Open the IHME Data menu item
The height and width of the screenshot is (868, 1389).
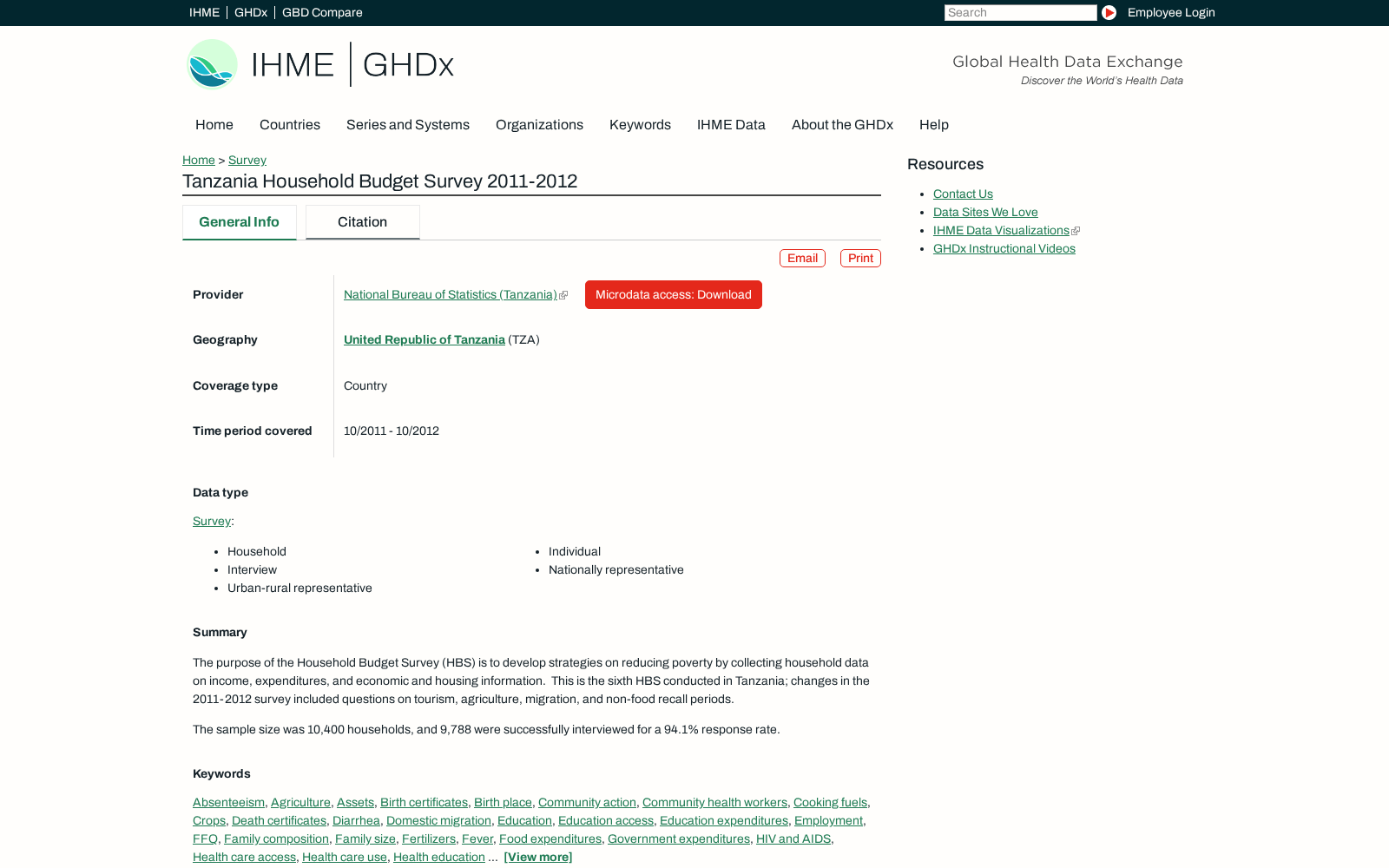(x=731, y=125)
